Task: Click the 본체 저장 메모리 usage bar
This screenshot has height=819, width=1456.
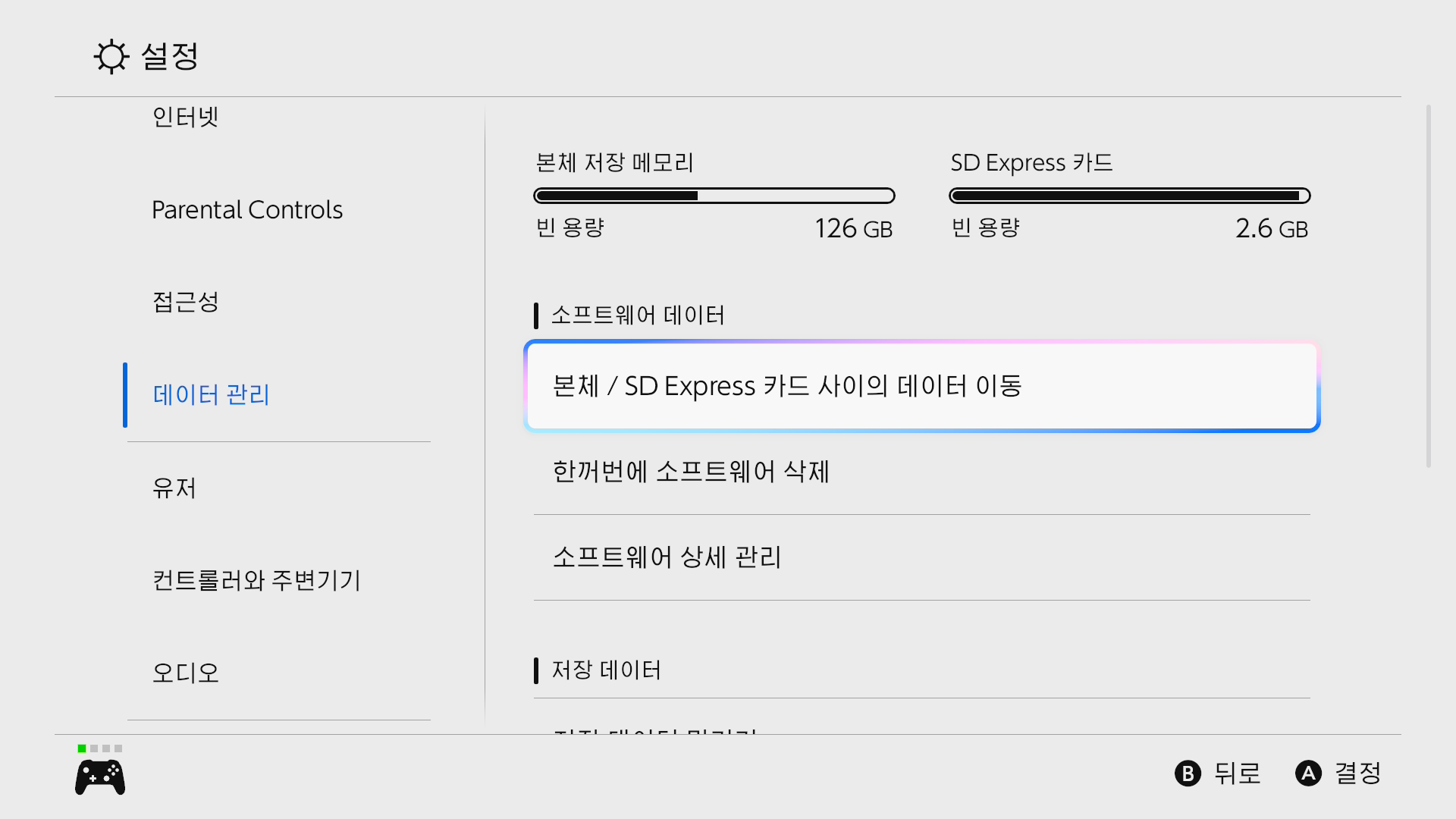Action: (714, 196)
